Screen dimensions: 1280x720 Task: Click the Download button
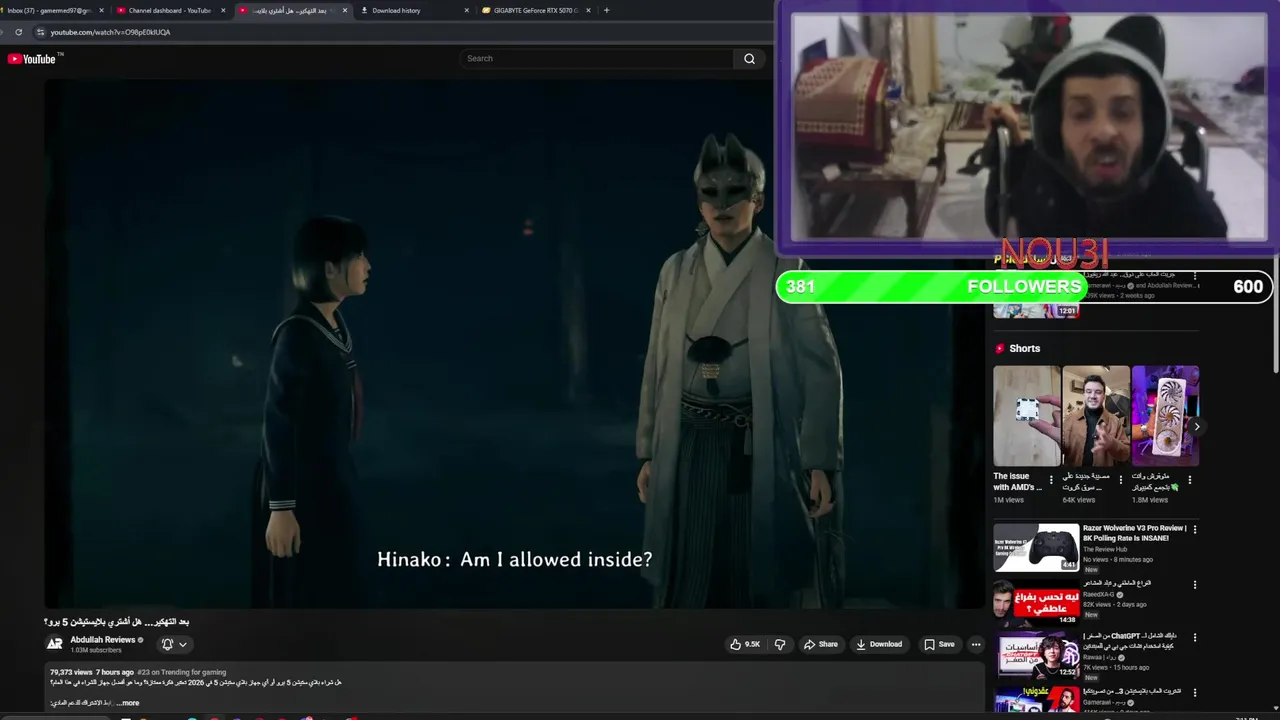click(x=879, y=644)
